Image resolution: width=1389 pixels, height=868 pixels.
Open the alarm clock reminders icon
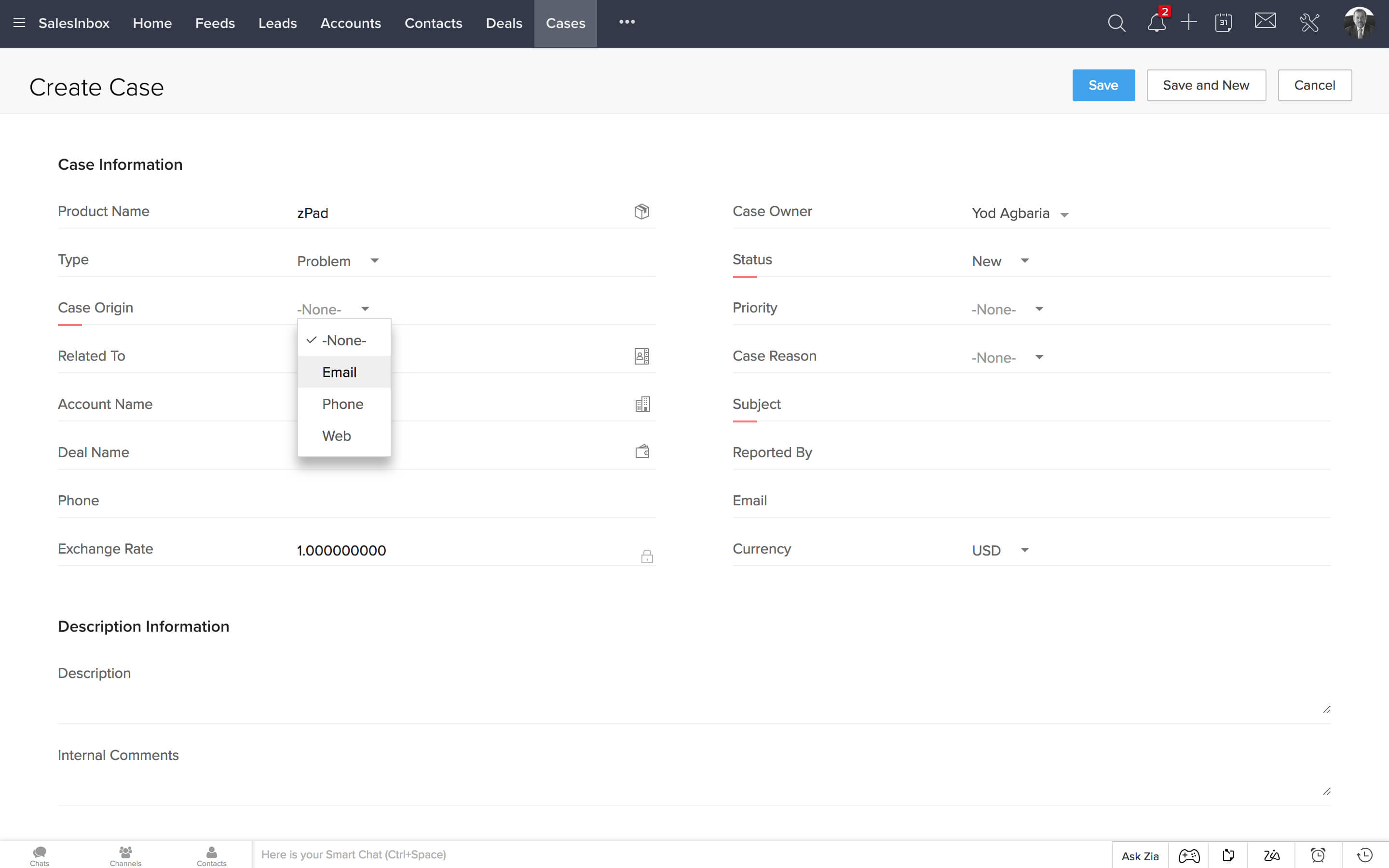point(1318,856)
